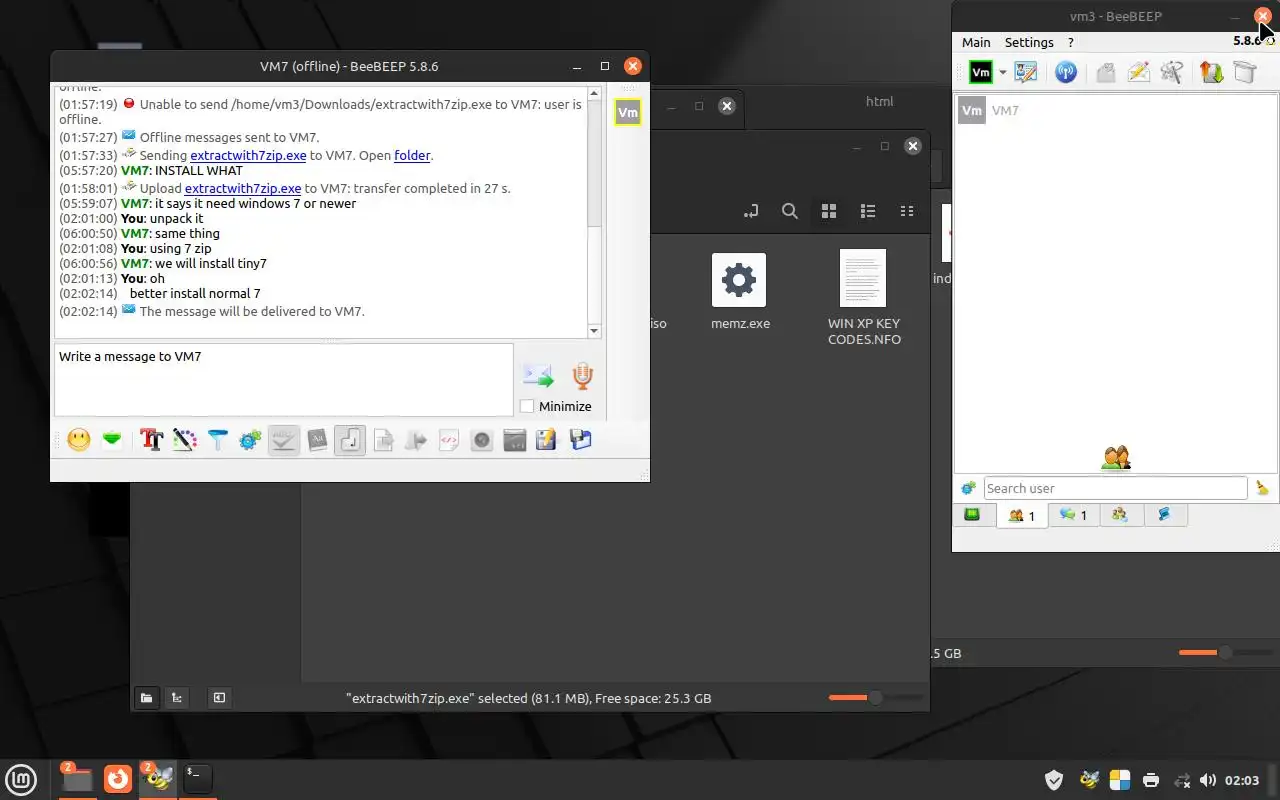Viewport: 1280px width, 800px height.
Task: Click the gray round record icon
Action: click(x=482, y=439)
